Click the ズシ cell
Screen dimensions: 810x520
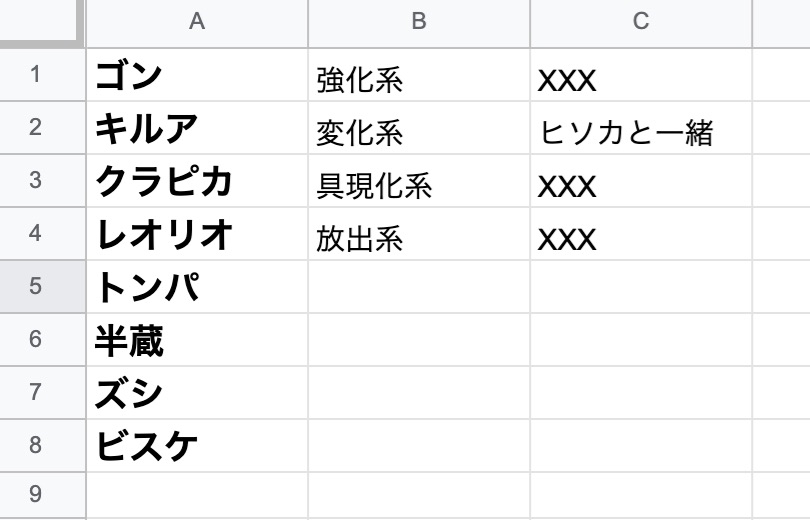pyautogui.click(x=197, y=393)
